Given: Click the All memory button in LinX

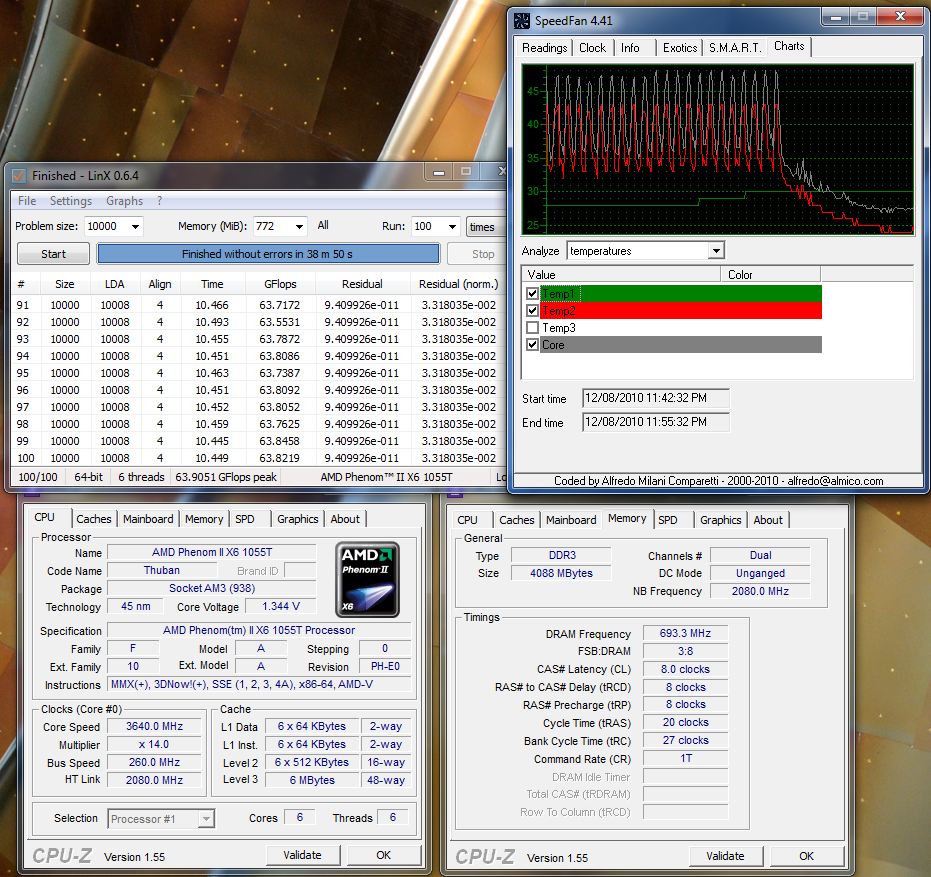Looking at the screenshot, I should point(323,226).
